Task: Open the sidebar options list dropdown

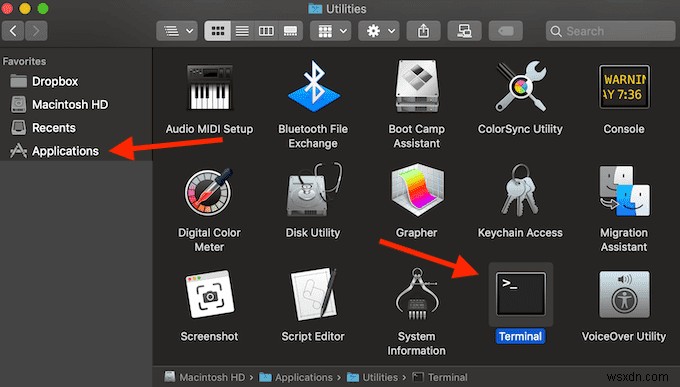Action: tap(177, 31)
